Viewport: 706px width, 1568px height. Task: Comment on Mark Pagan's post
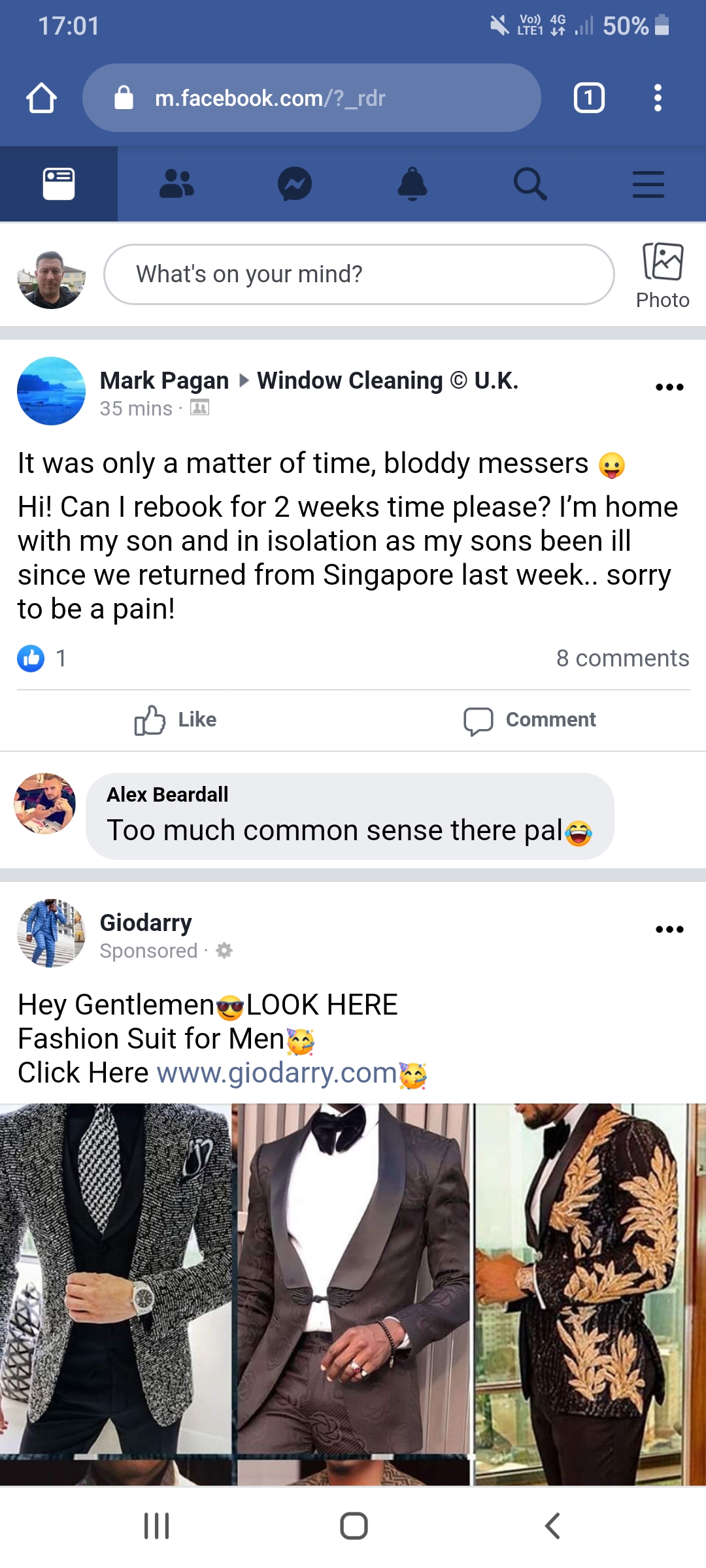[529, 720]
